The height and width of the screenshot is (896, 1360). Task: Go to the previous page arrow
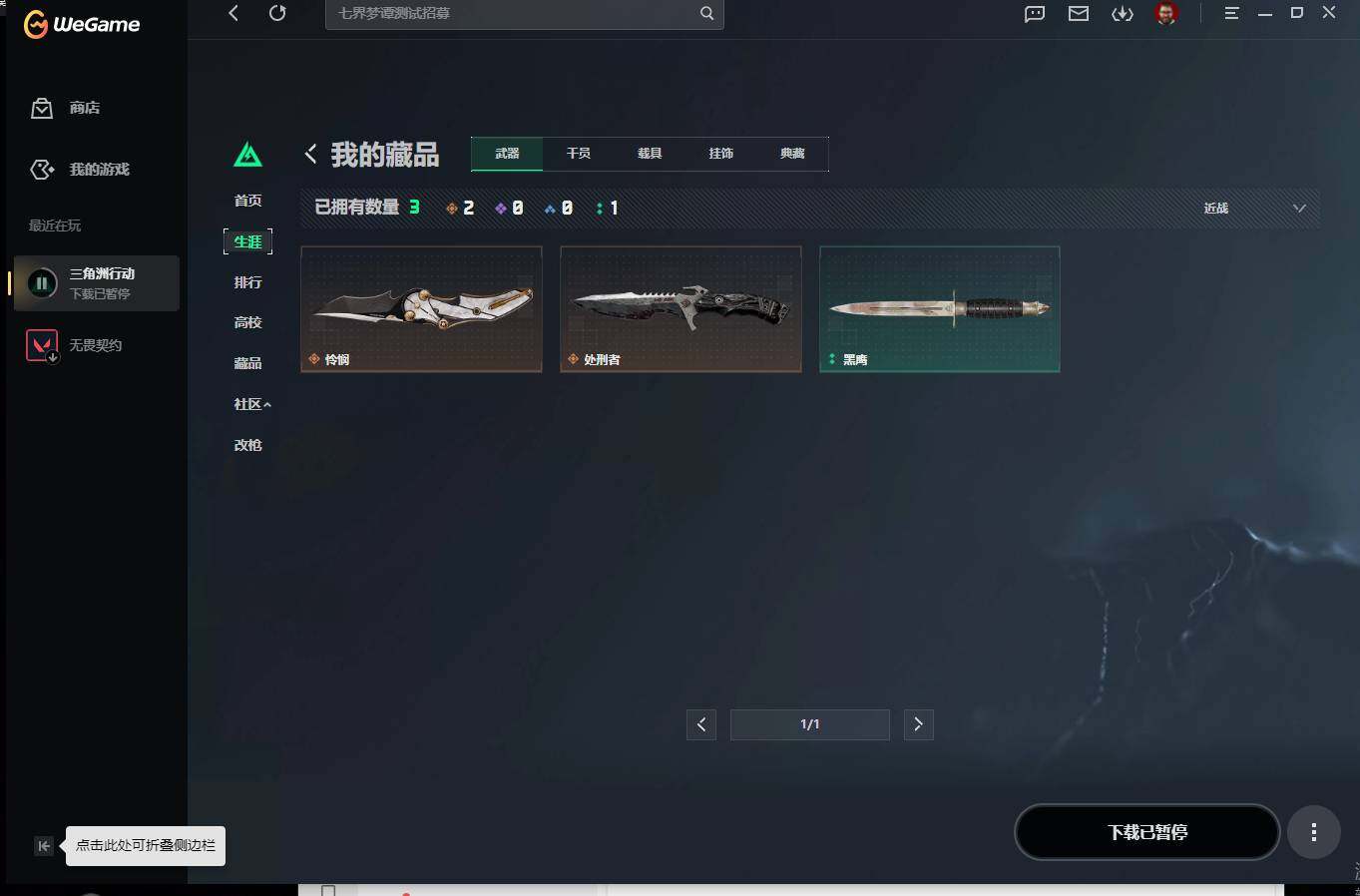pyautogui.click(x=701, y=724)
